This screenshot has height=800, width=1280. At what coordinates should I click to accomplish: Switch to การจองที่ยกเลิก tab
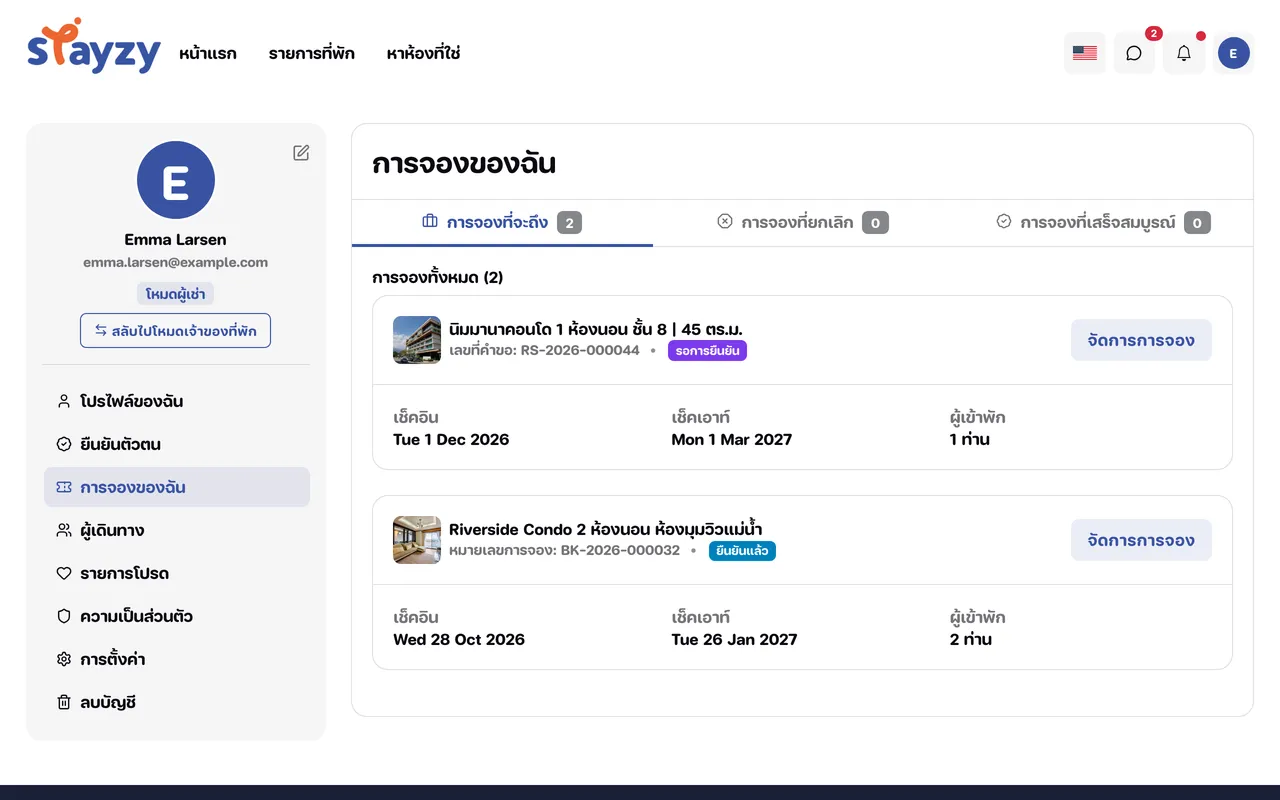802,222
